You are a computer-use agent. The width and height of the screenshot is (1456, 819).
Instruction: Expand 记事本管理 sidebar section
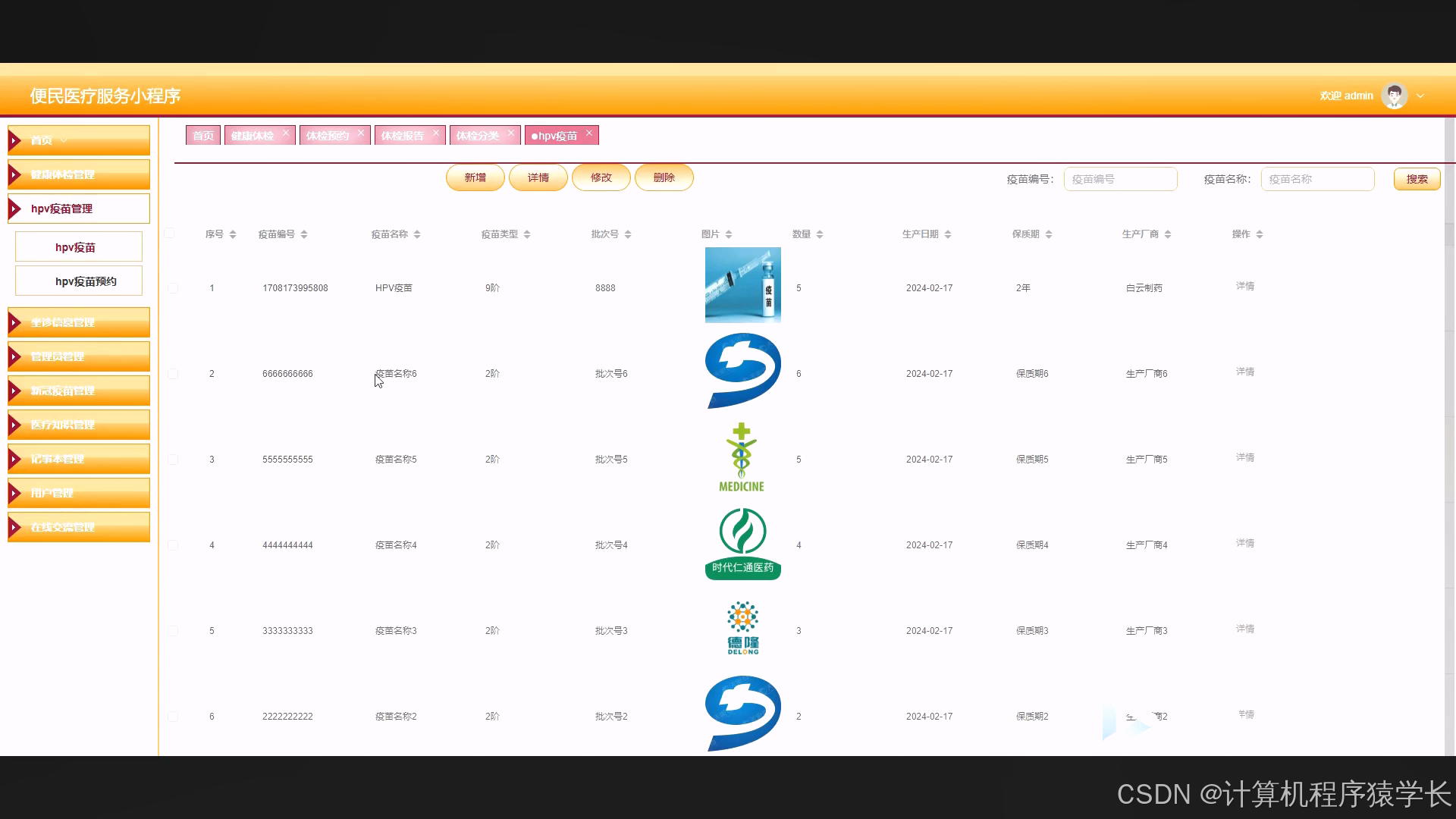coord(79,459)
